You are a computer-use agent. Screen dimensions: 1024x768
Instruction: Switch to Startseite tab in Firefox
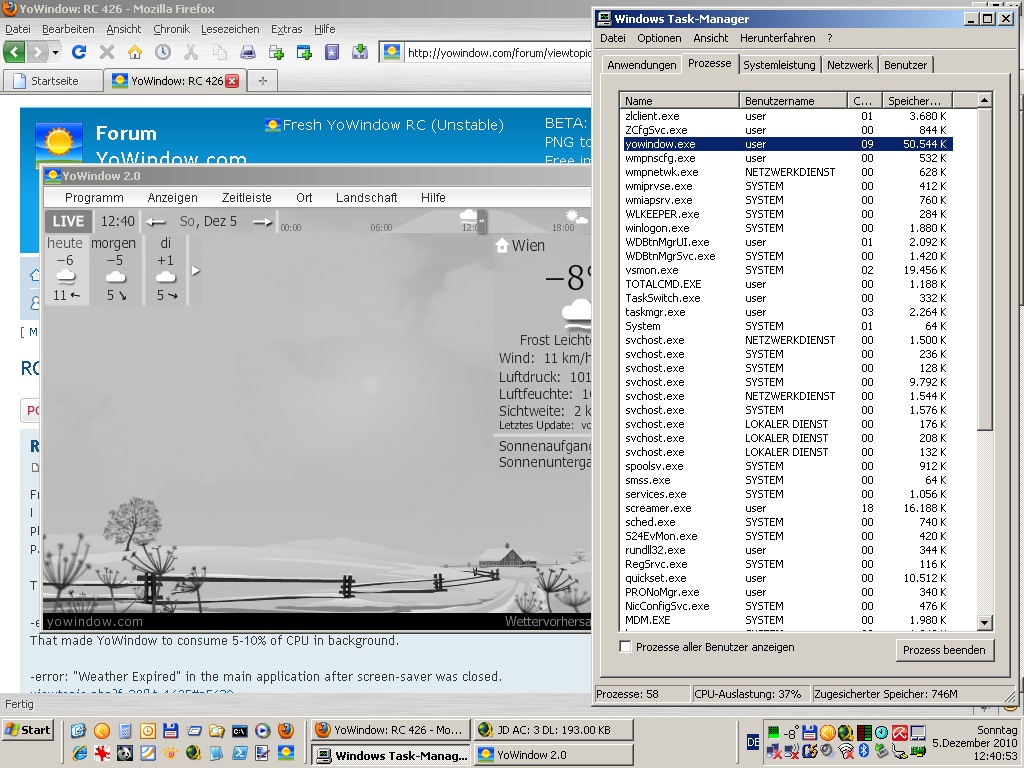[x=54, y=81]
